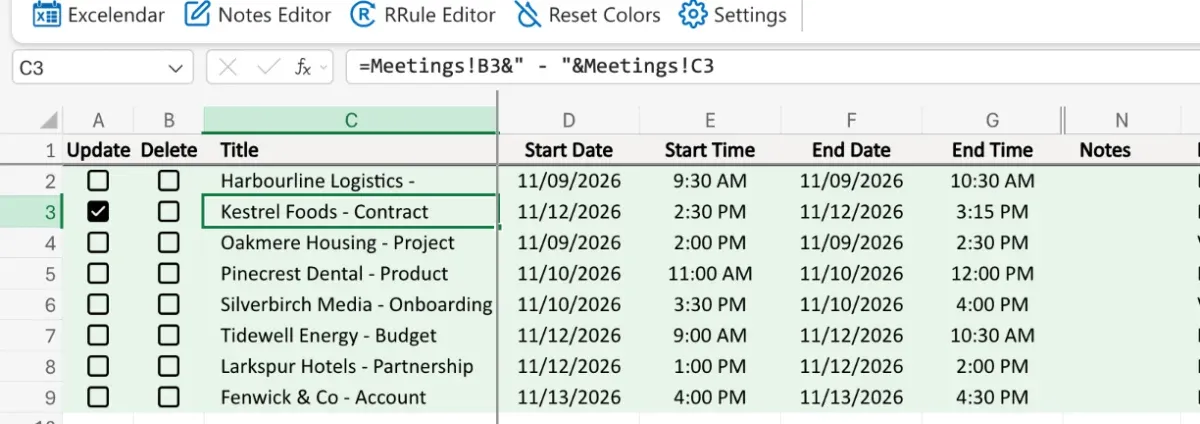Check Delete box for Tidewell Energy row
This screenshot has height=424, width=1200.
pyautogui.click(x=169, y=336)
